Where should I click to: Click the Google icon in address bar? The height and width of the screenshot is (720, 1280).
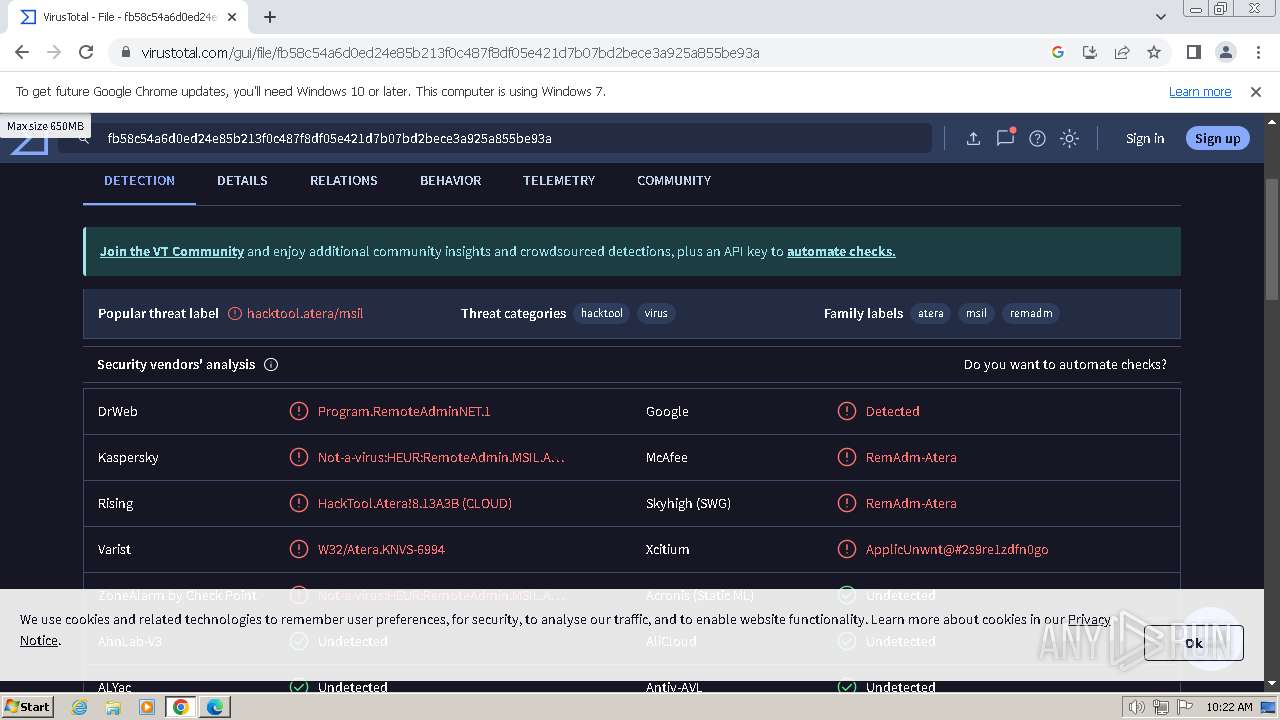pyautogui.click(x=1058, y=53)
